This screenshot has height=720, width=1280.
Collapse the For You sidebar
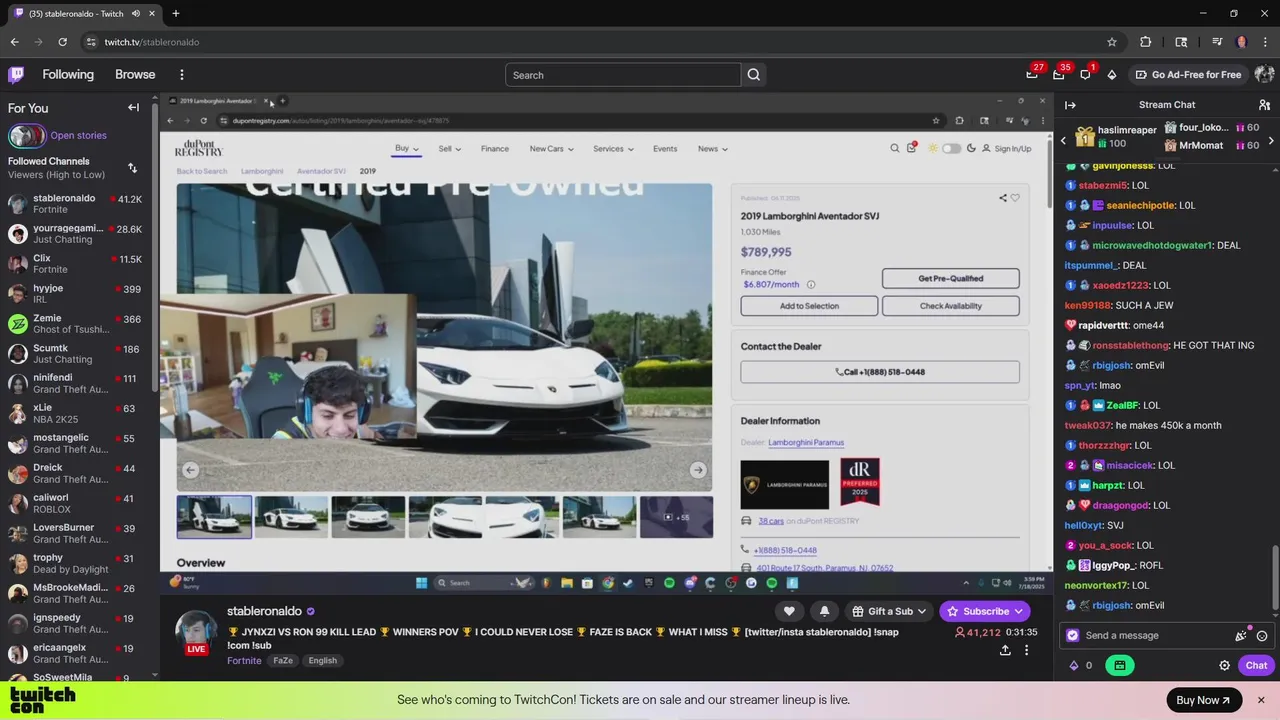[x=133, y=107]
